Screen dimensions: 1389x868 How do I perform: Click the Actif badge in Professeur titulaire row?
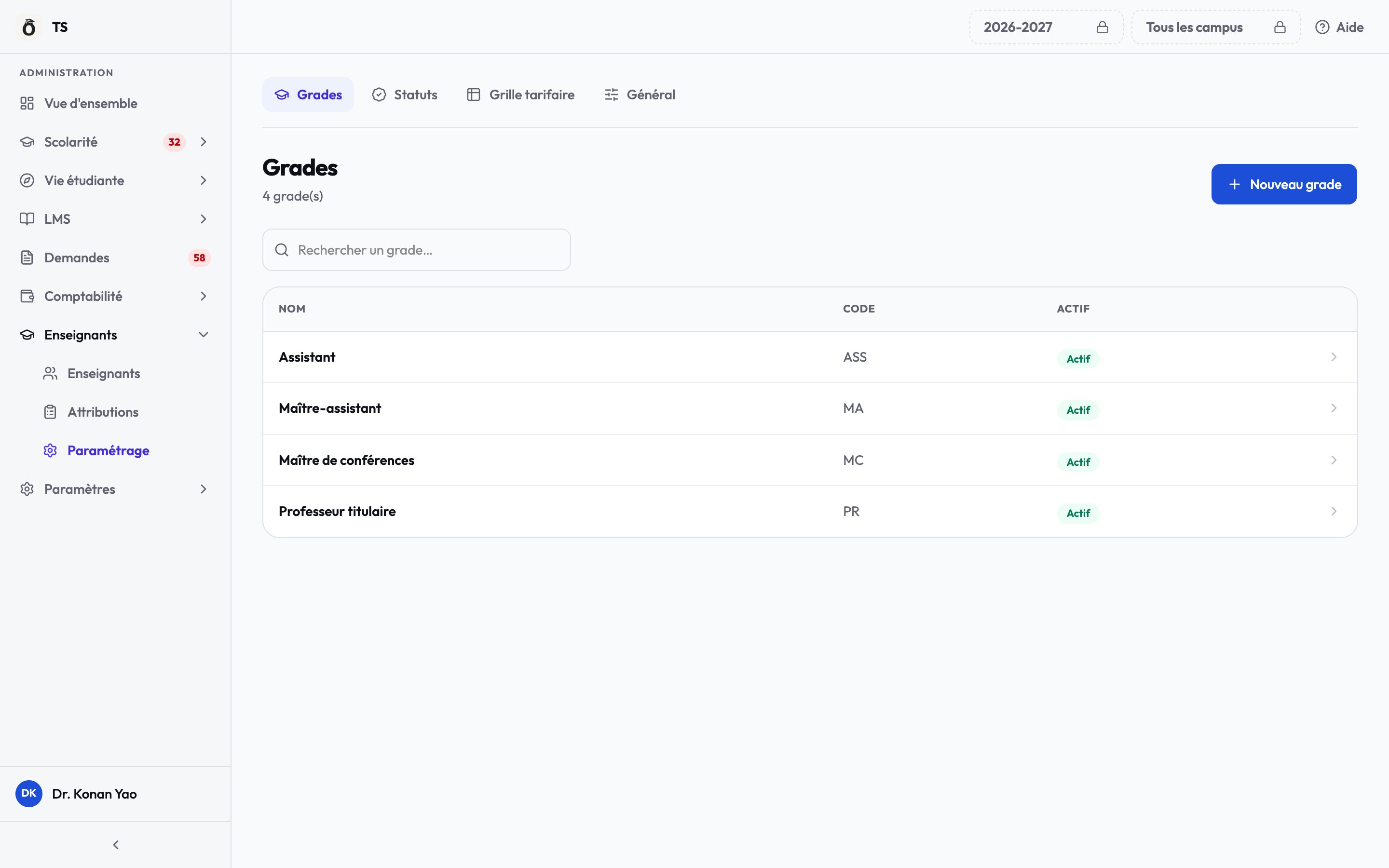pos(1078,513)
